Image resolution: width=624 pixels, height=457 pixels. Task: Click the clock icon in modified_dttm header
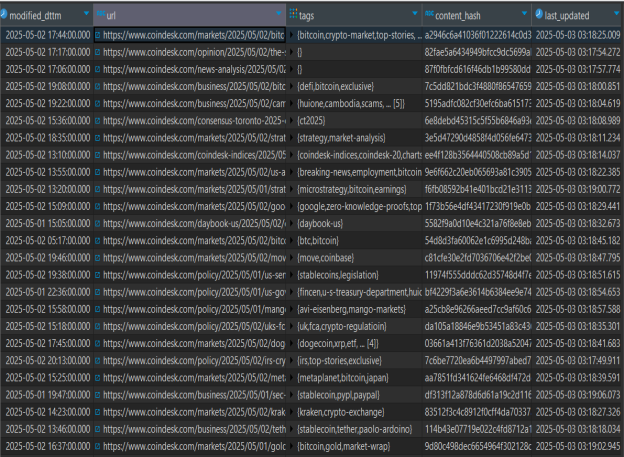(x=5, y=16)
